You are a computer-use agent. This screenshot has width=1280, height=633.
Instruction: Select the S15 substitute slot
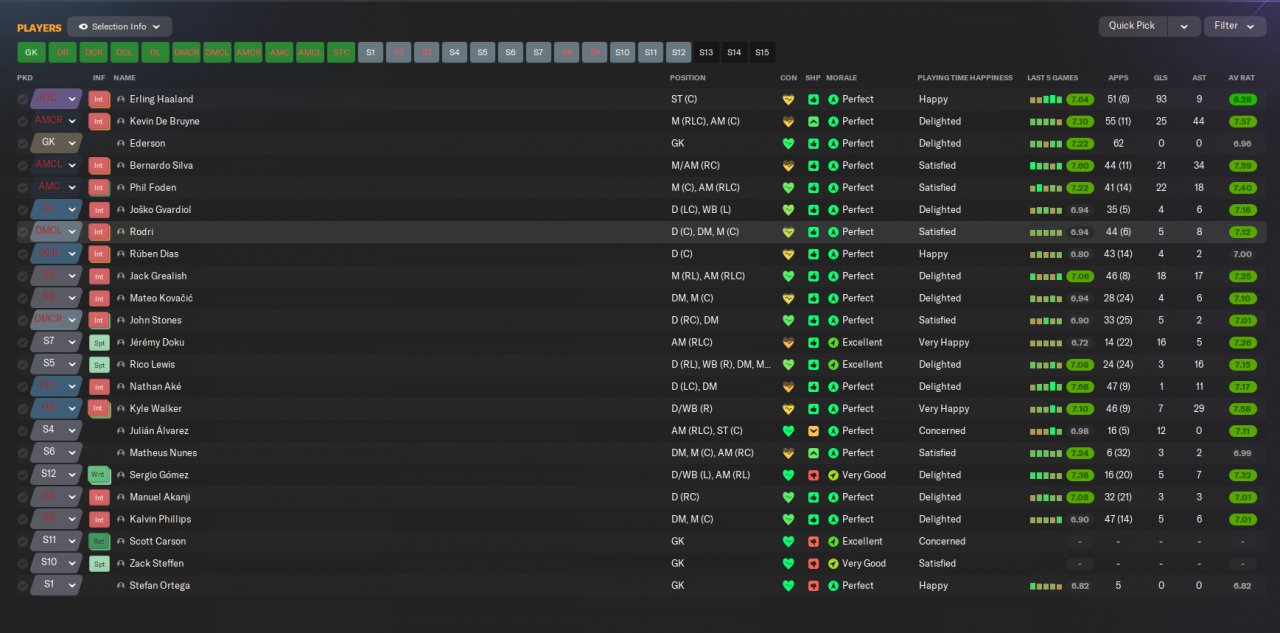click(762, 52)
